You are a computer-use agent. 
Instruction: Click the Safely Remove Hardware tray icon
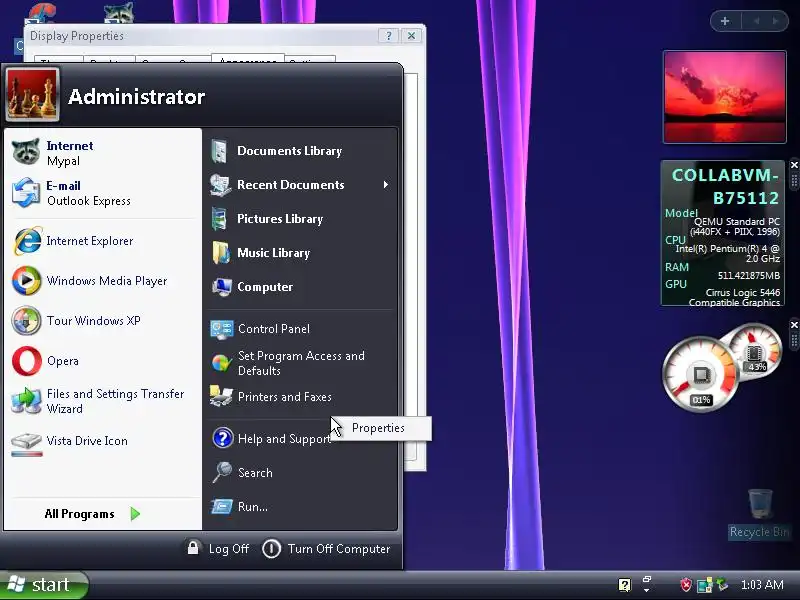pyautogui.click(x=722, y=584)
